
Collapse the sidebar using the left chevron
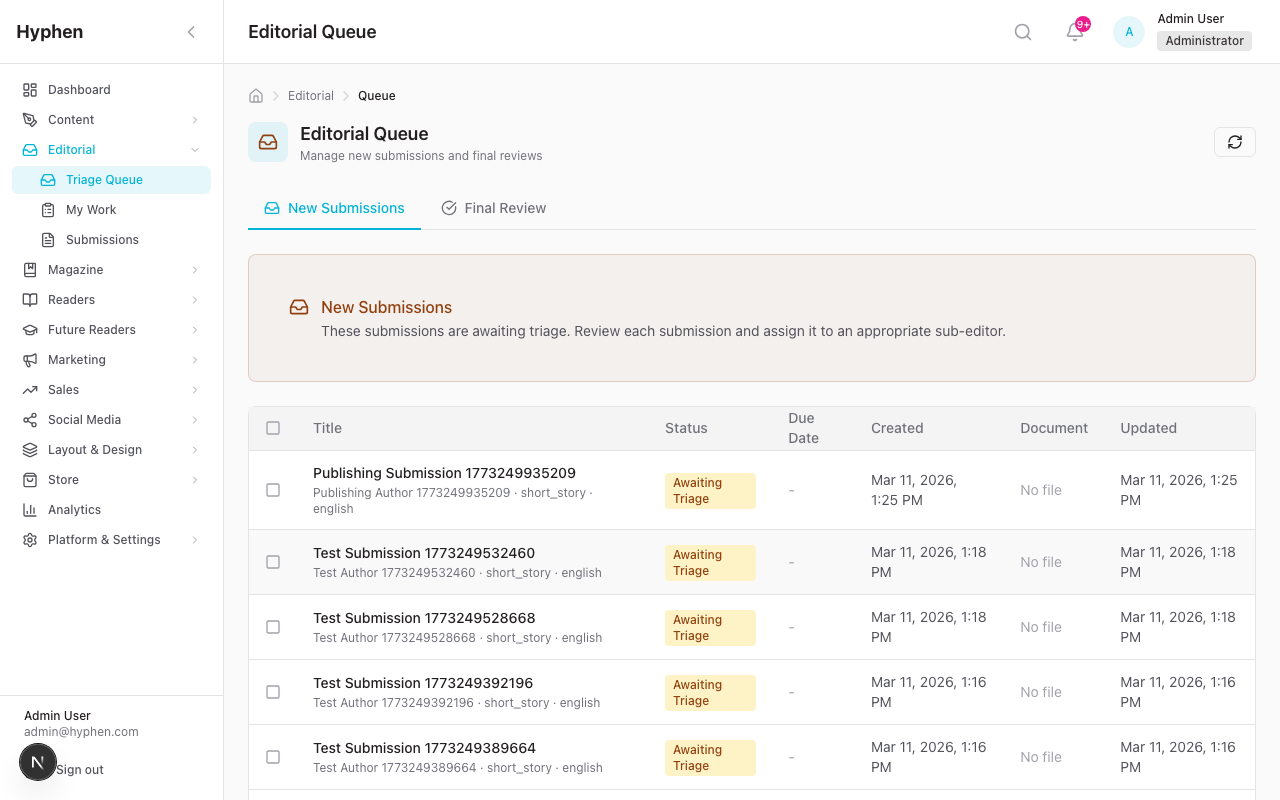pyautogui.click(x=191, y=32)
